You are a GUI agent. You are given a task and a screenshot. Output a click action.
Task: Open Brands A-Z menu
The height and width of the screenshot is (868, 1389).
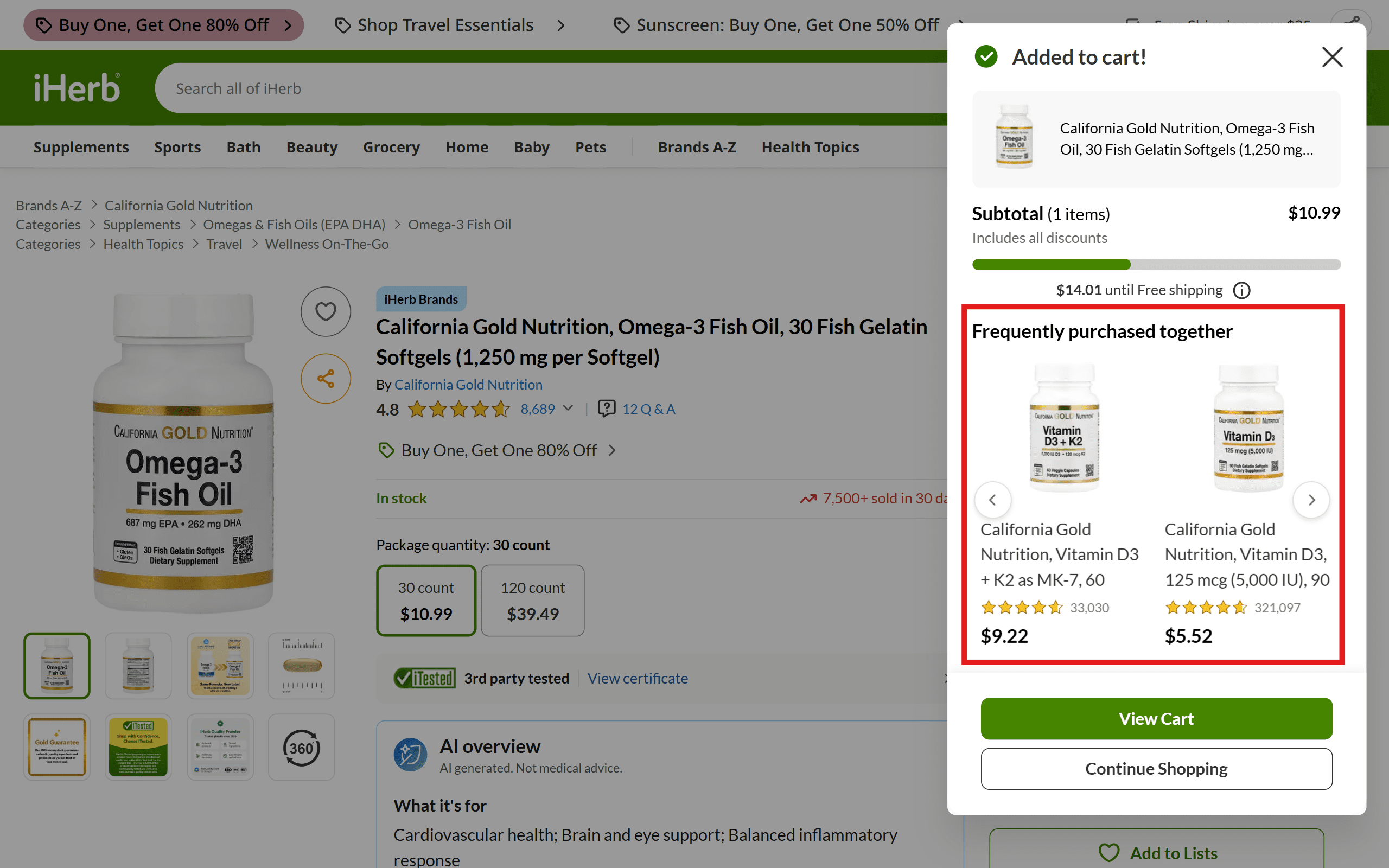[697, 147]
